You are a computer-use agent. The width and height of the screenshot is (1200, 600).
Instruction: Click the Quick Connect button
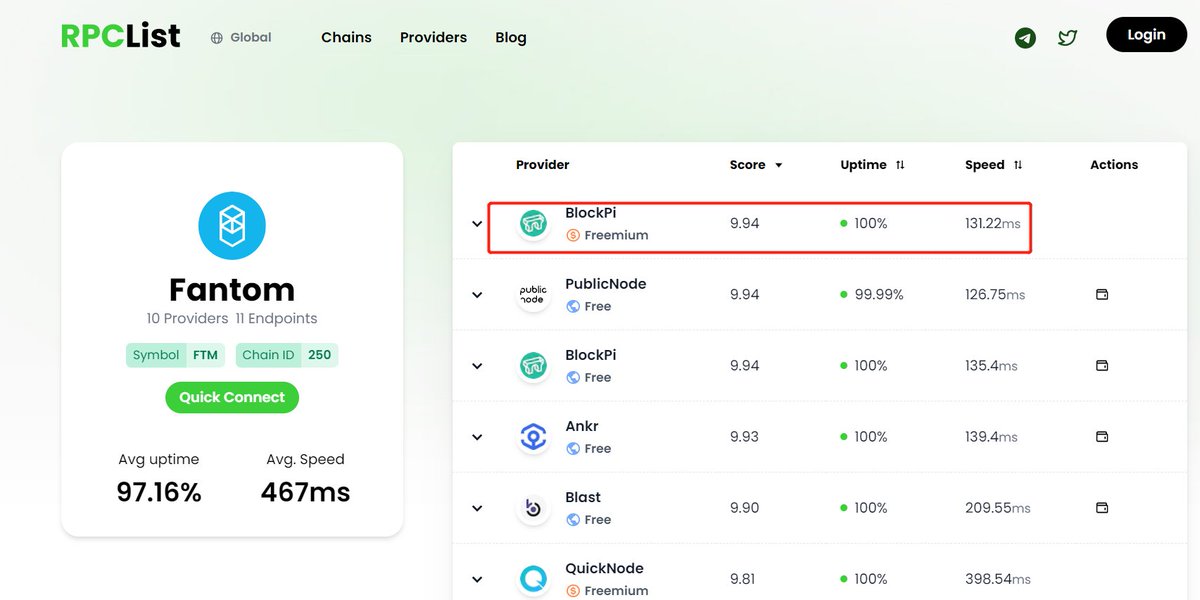231,397
